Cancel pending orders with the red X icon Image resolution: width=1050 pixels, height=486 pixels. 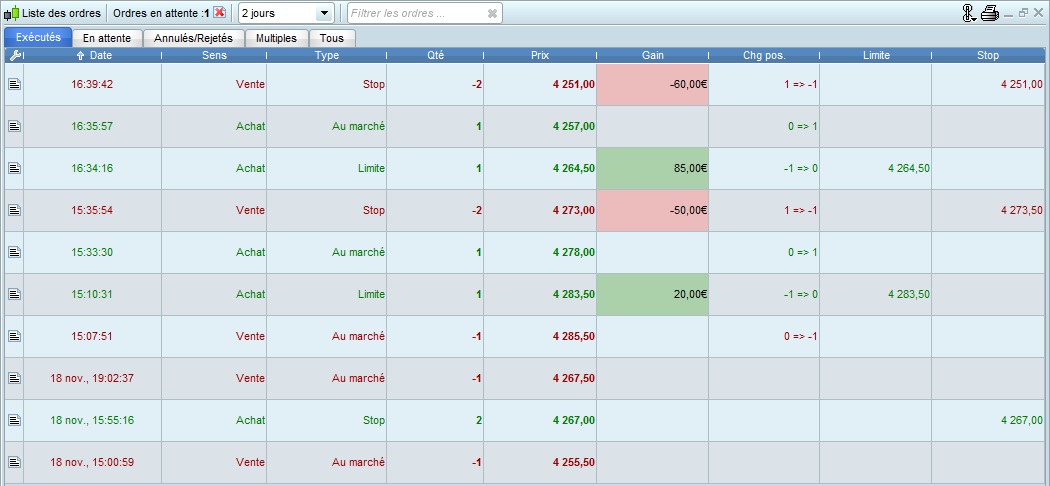tap(219, 13)
